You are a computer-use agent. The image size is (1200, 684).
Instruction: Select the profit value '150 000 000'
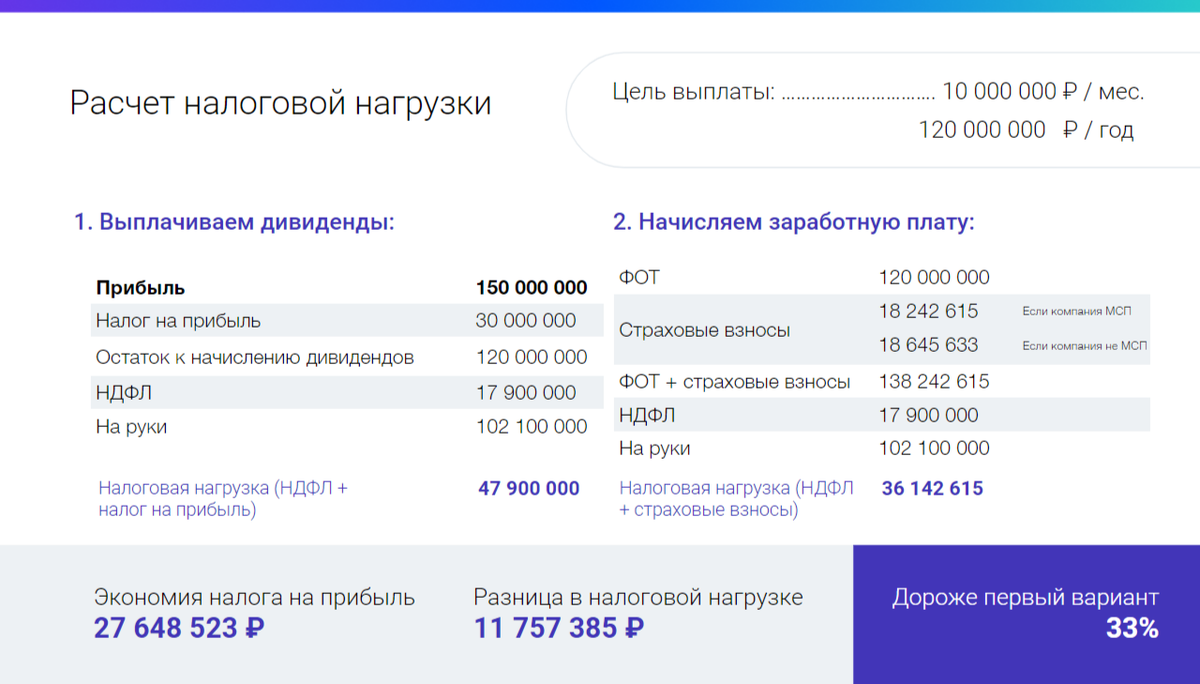pos(532,288)
